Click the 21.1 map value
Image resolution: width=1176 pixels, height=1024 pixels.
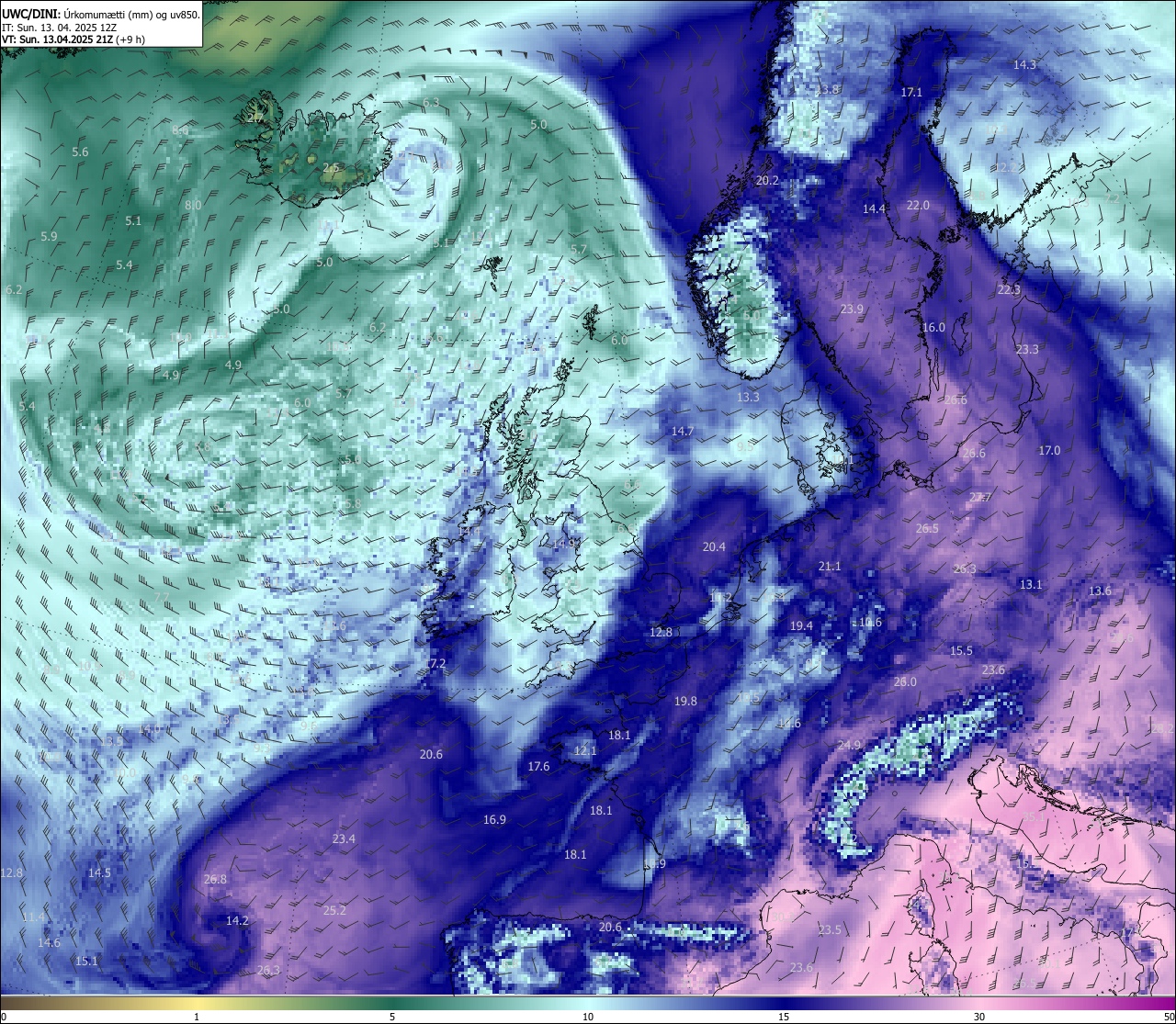[x=830, y=567]
